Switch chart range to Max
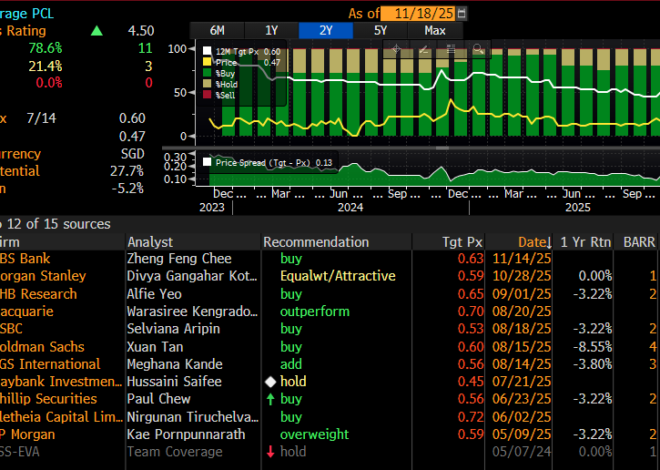The image size is (660, 470). point(435,31)
